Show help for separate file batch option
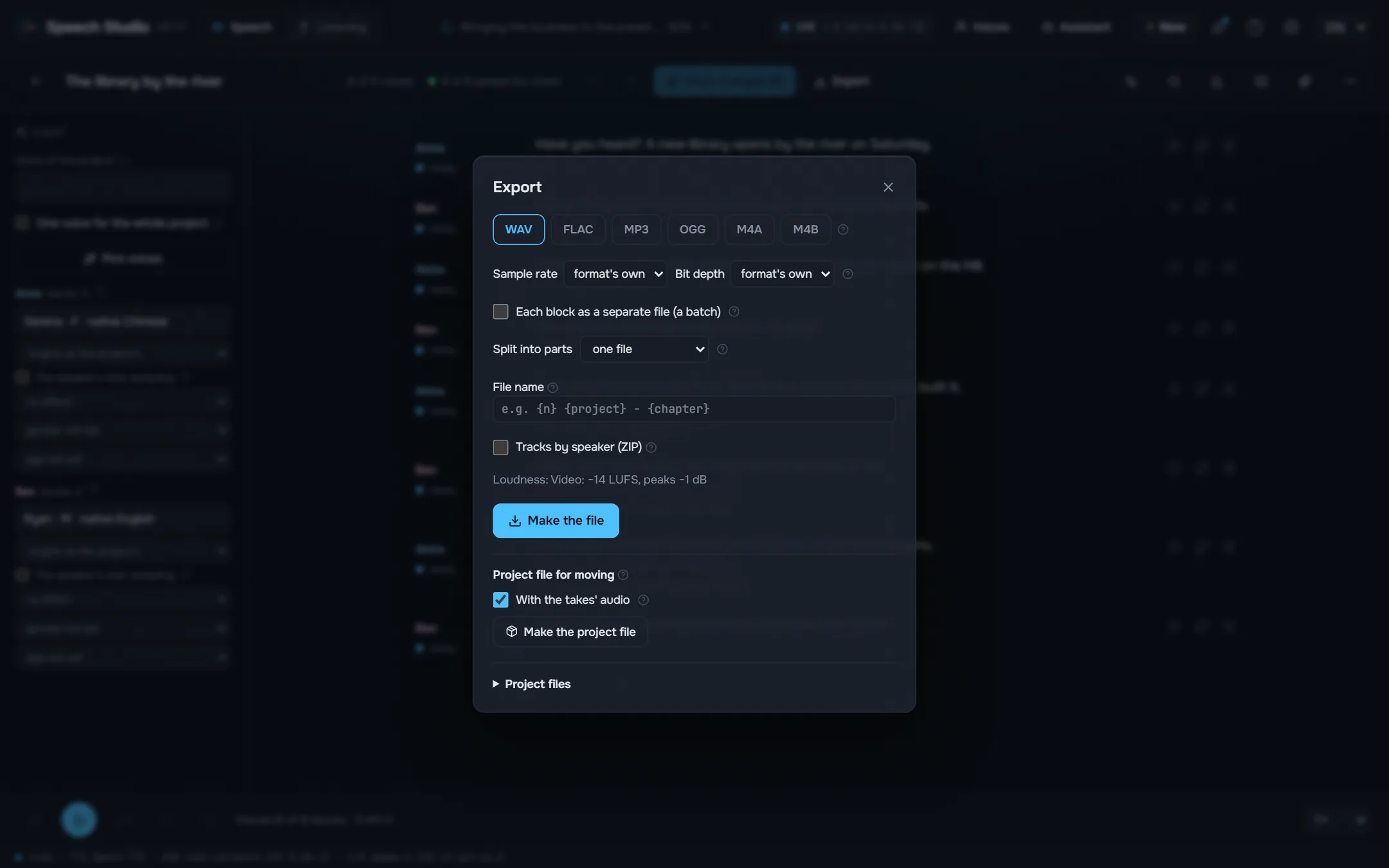1389x868 pixels. (x=734, y=312)
